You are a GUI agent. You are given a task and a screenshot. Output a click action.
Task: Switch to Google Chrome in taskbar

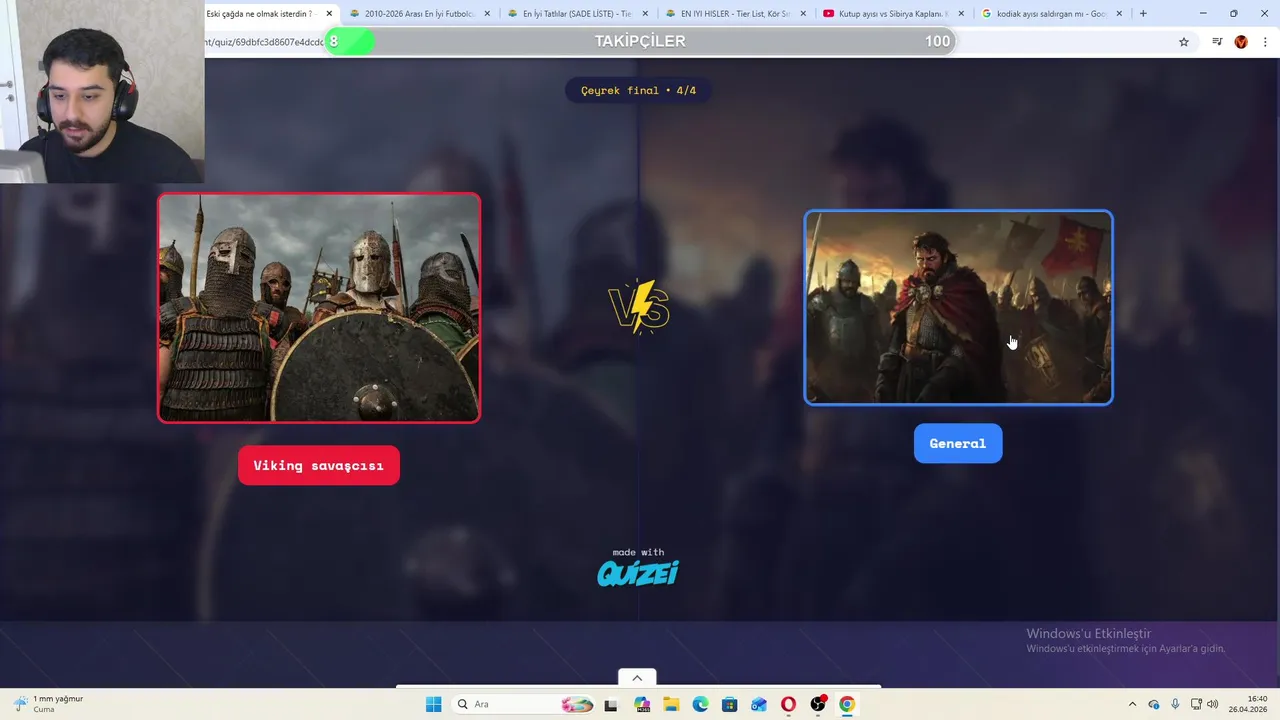(x=847, y=704)
